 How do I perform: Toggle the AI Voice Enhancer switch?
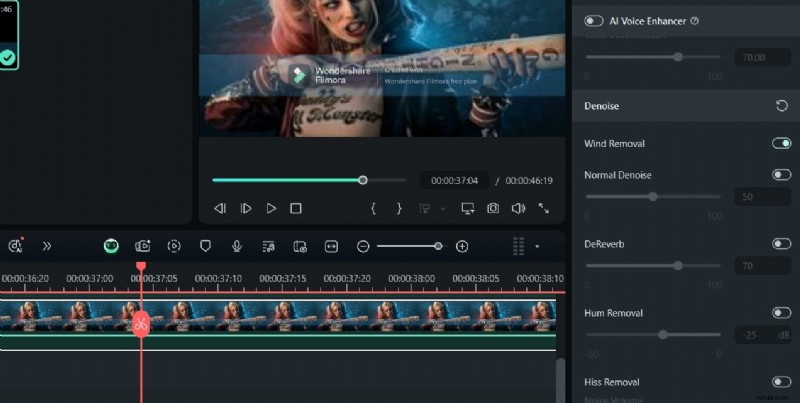point(593,21)
